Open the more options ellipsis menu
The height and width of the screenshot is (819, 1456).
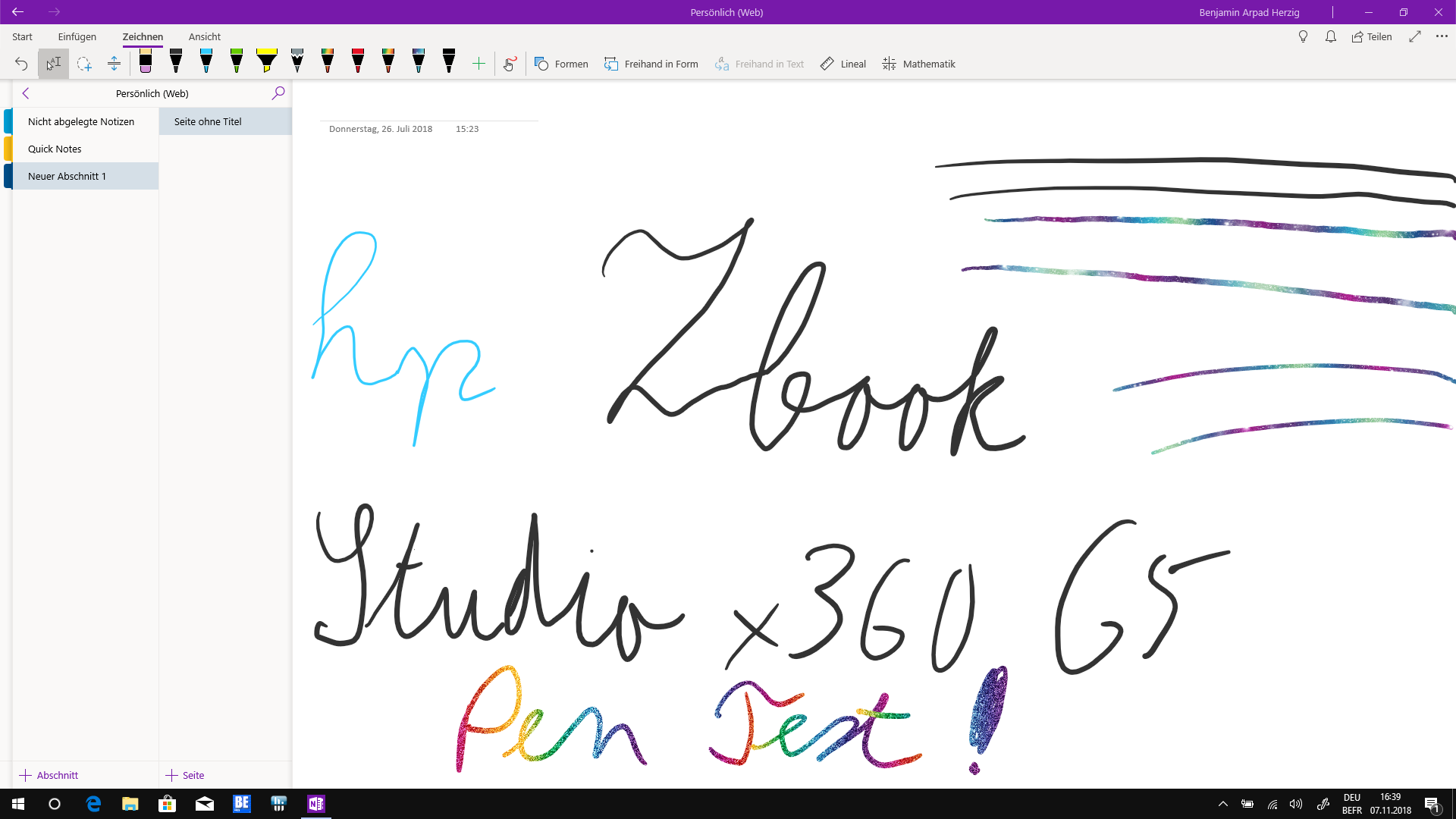[x=1442, y=36]
